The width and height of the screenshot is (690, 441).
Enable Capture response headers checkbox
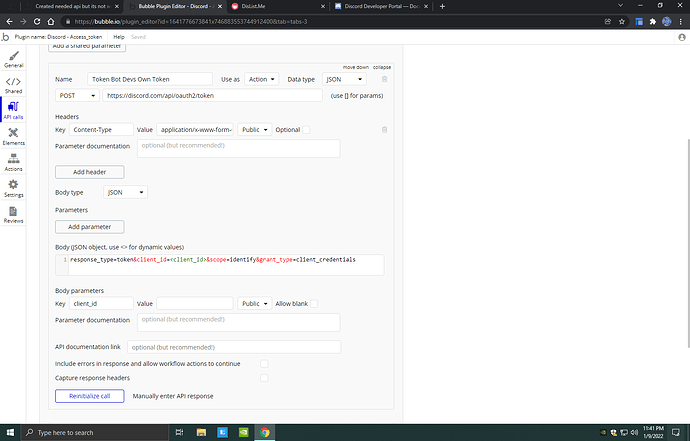click(x=264, y=378)
